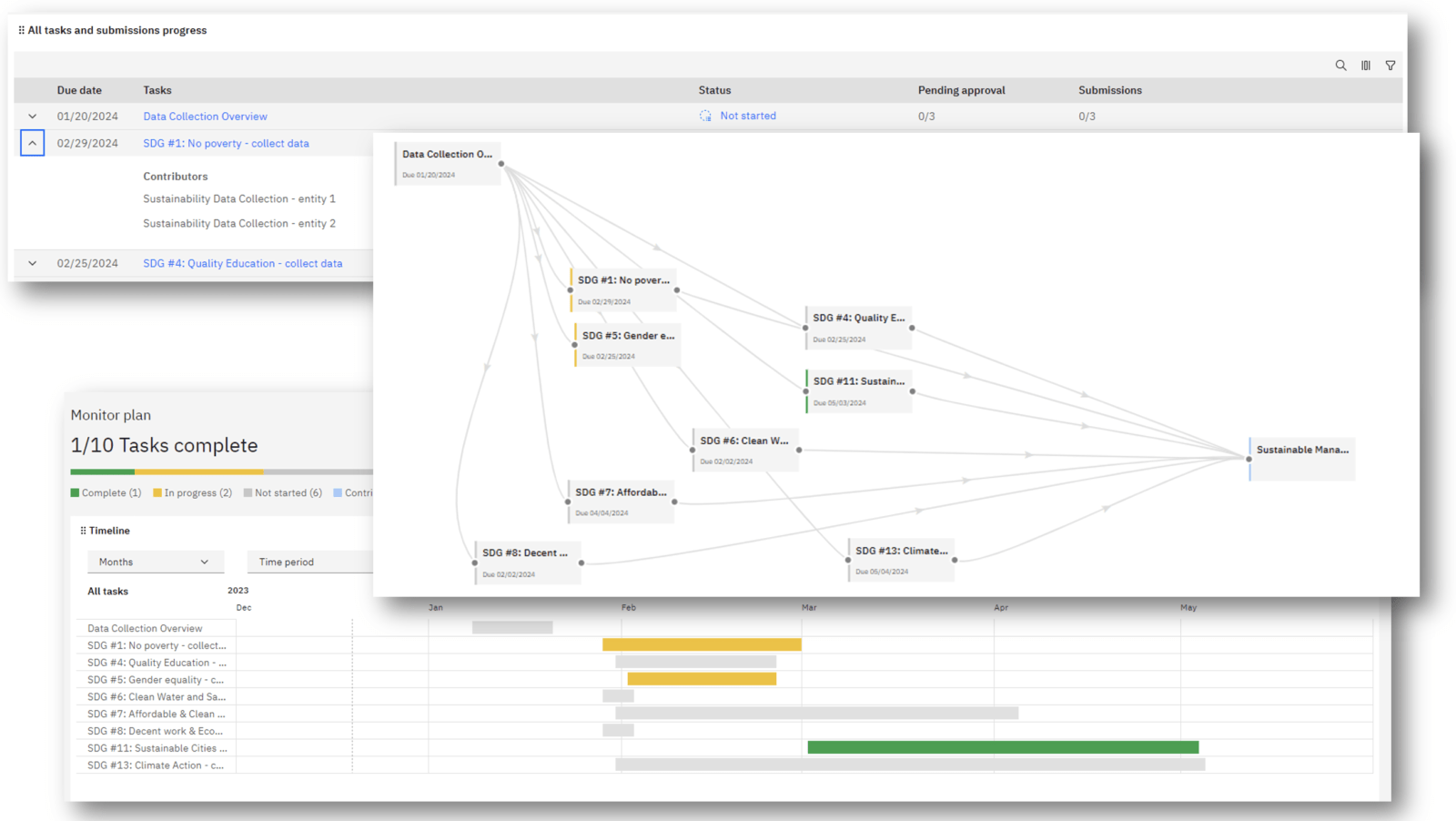Click the tasks complete progress bar
The height and width of the screenshot is (821, 1456).
[222, 471]
